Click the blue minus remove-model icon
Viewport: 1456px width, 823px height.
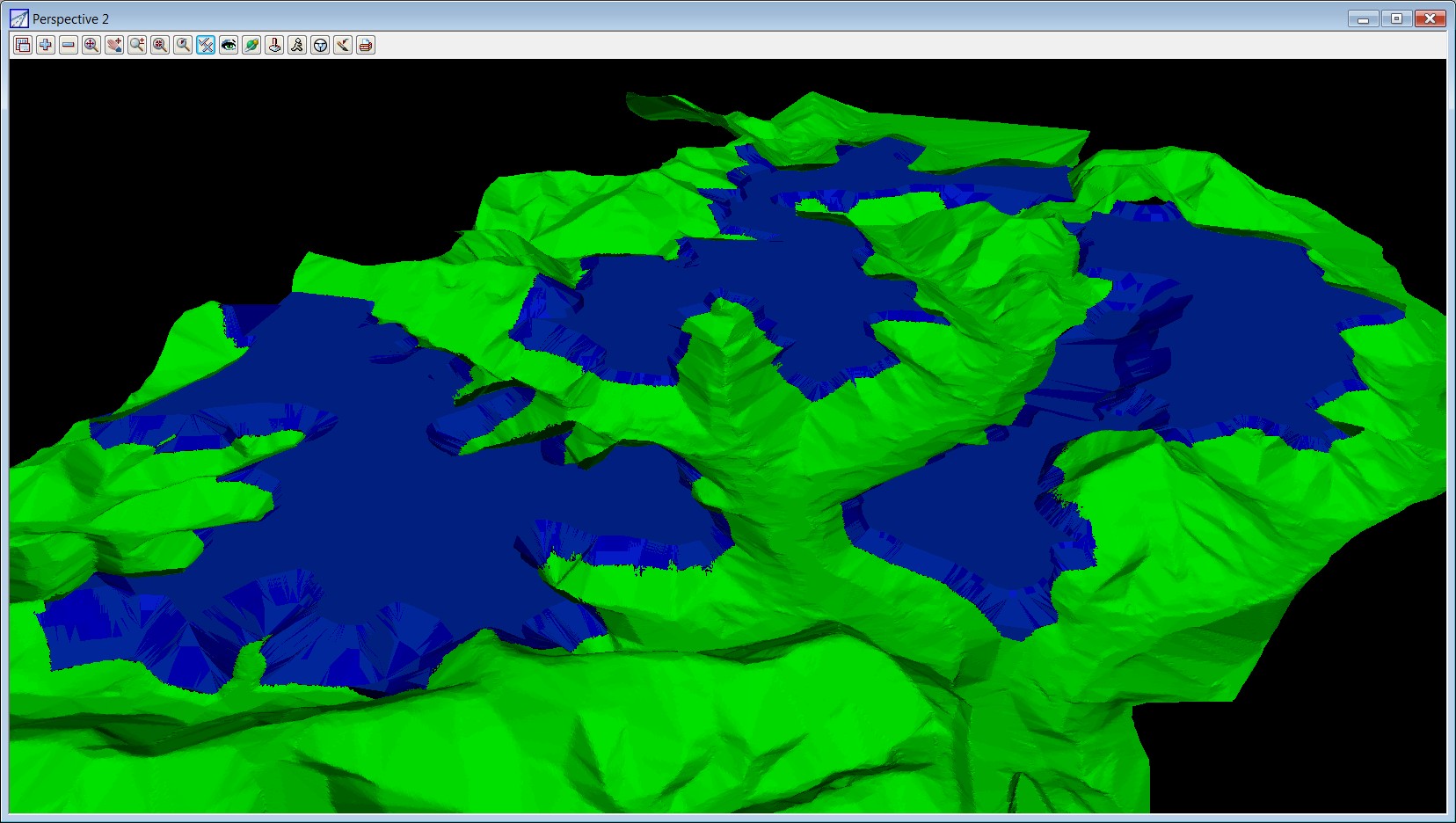69,45
